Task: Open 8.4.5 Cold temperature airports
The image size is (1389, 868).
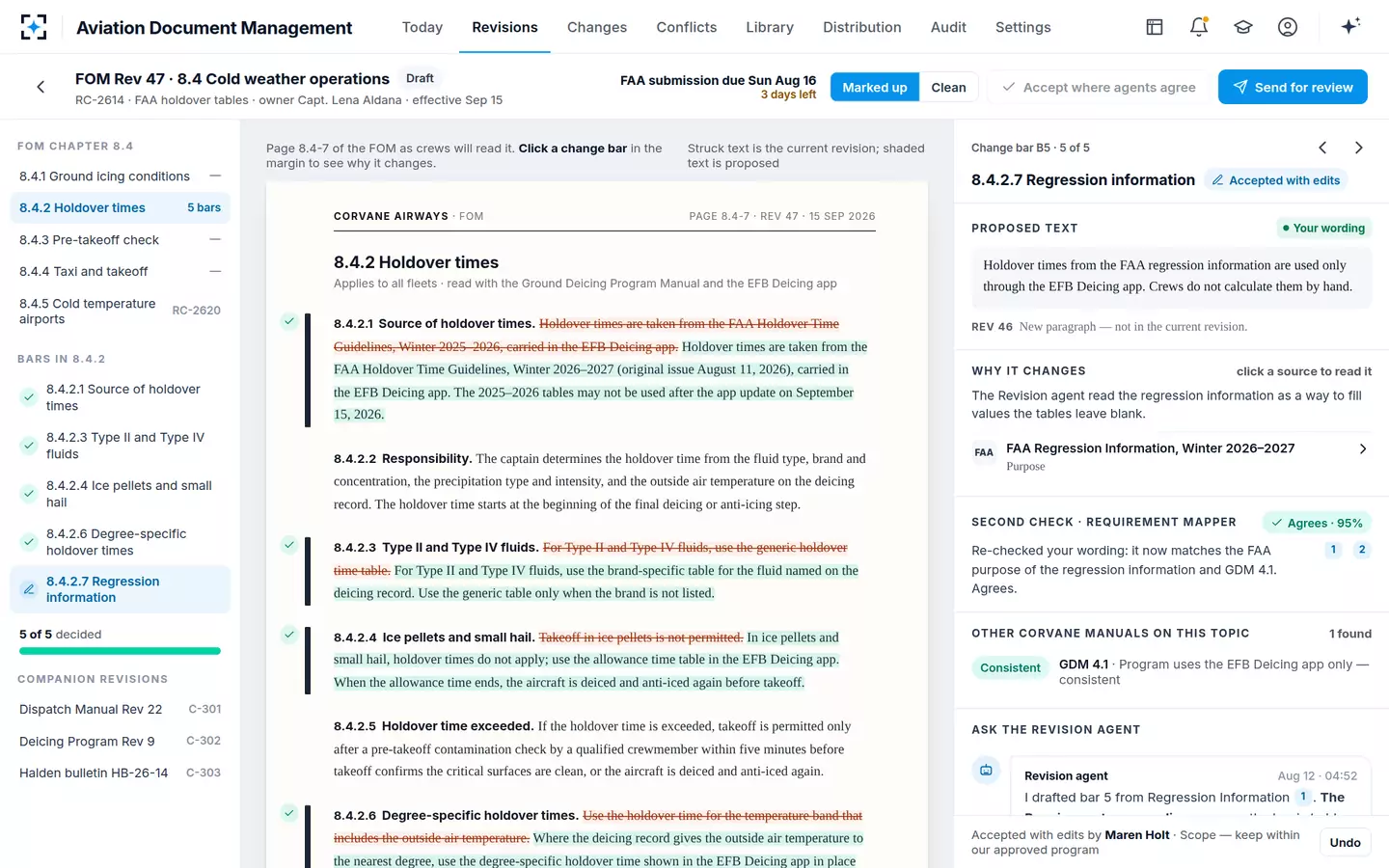Action: [x=121, y=311]
